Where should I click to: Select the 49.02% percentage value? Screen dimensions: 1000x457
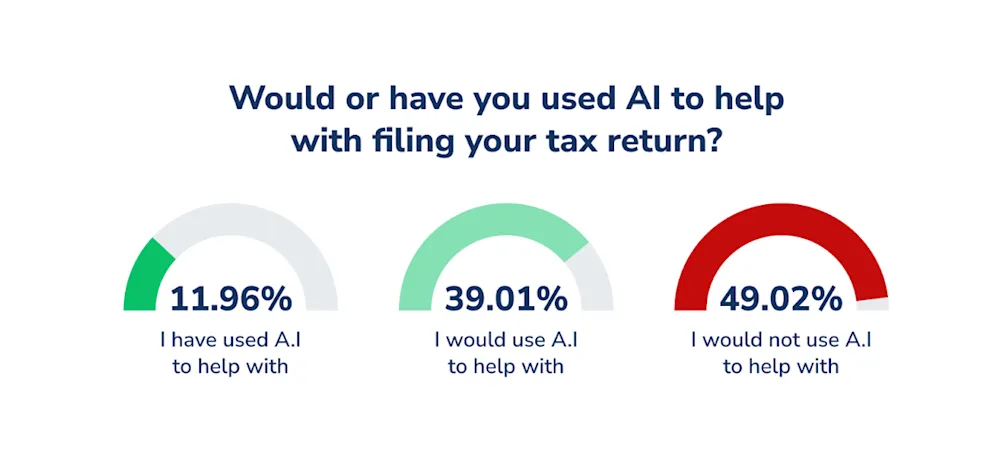tap(781, 300)
